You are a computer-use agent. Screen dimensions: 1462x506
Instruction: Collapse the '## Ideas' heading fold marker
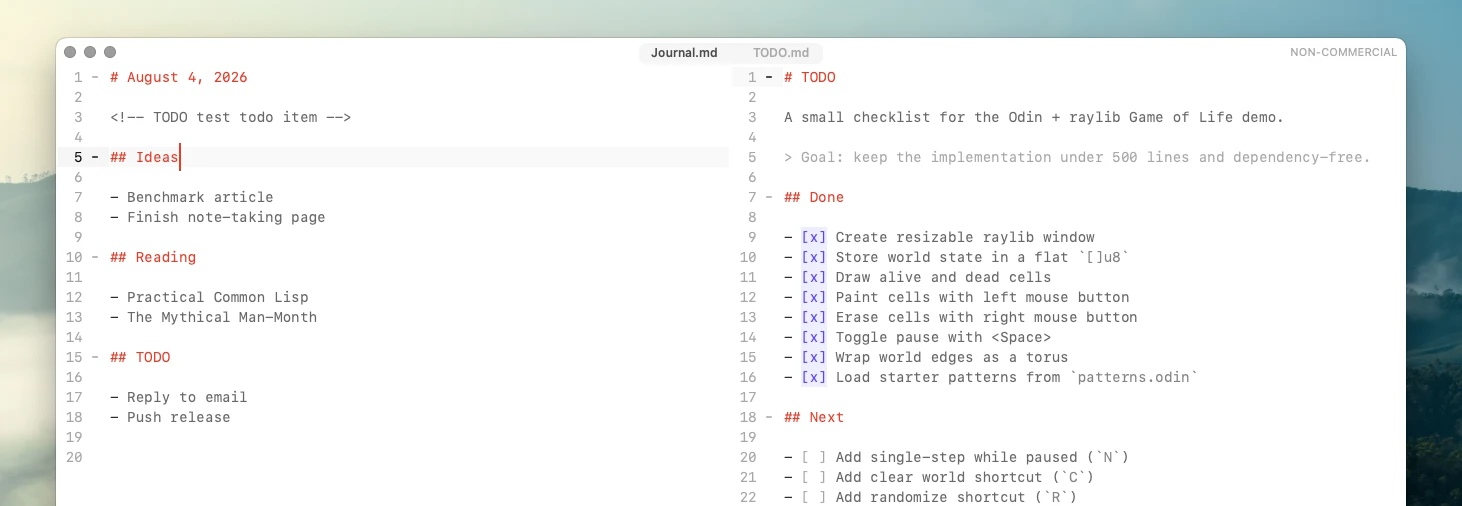[95, 157]
